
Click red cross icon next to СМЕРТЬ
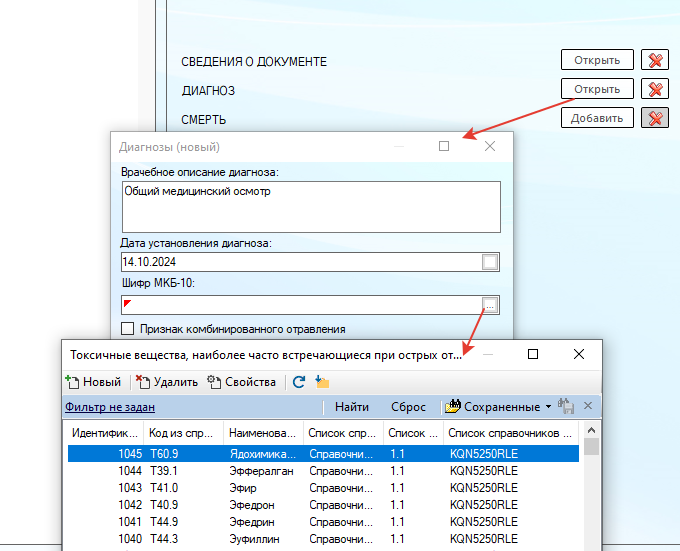tap(655, 118)
